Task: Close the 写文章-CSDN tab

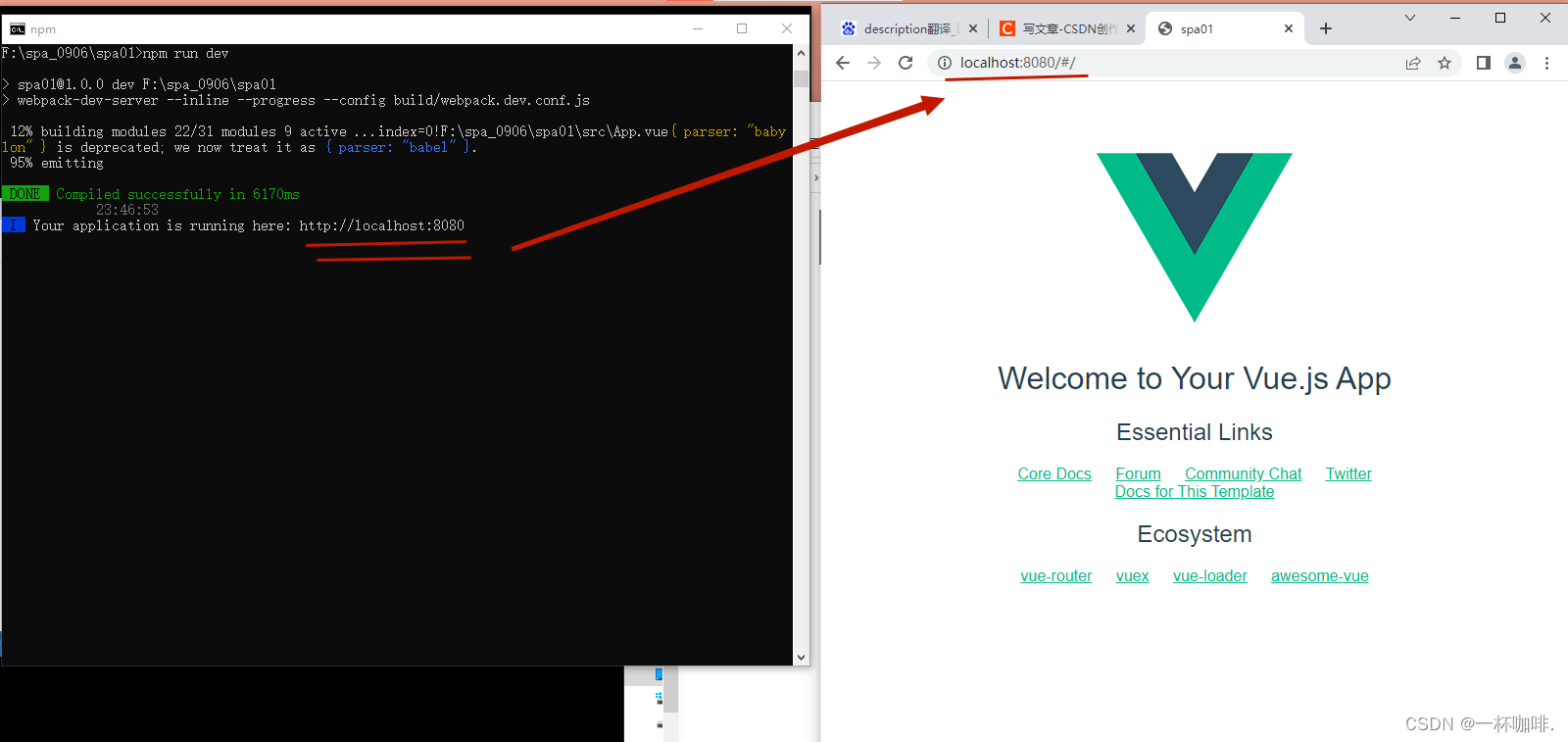Action: [1131, 29]
